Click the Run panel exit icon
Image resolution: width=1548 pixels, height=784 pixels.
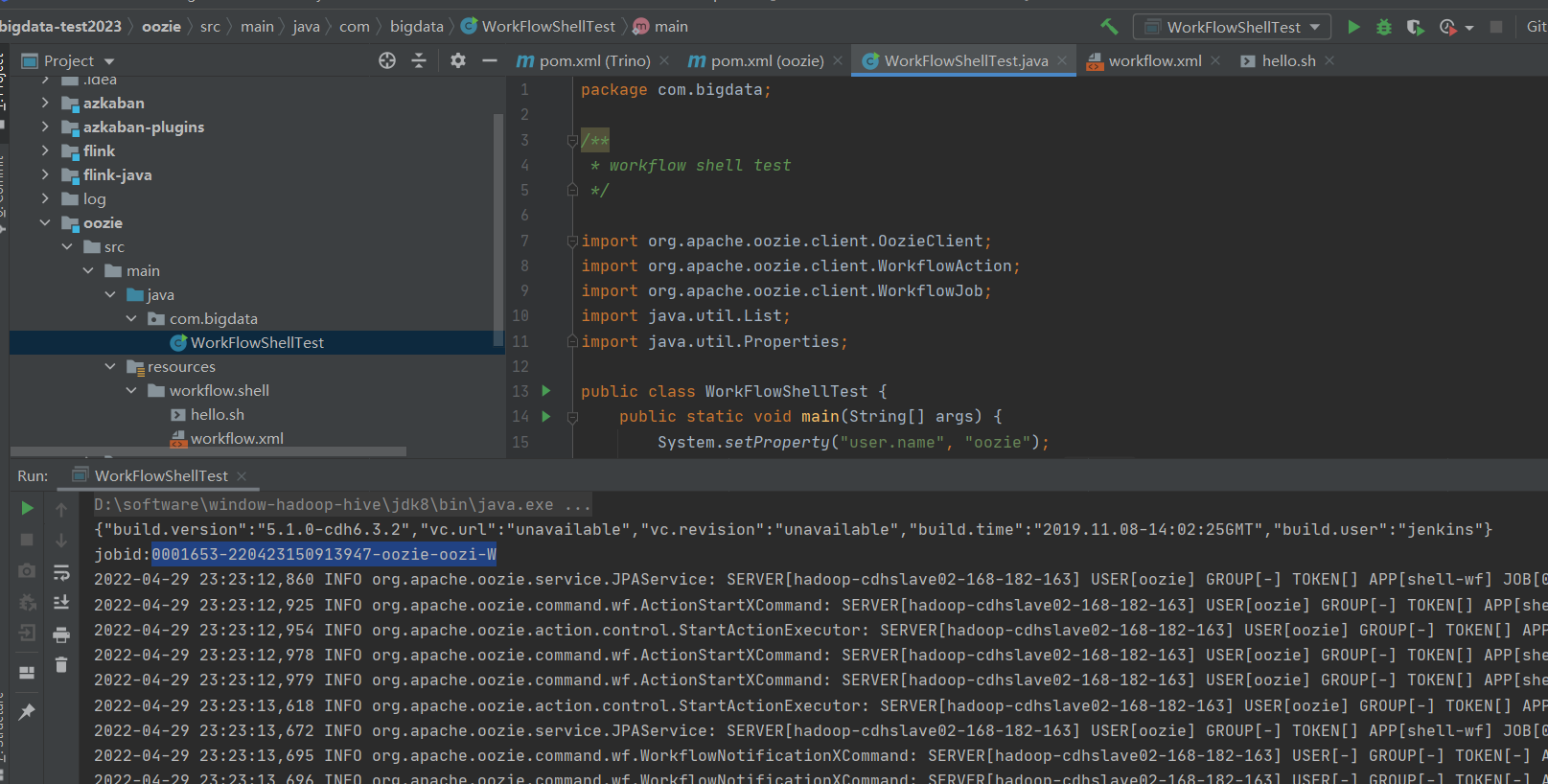(x=27, y=633)
